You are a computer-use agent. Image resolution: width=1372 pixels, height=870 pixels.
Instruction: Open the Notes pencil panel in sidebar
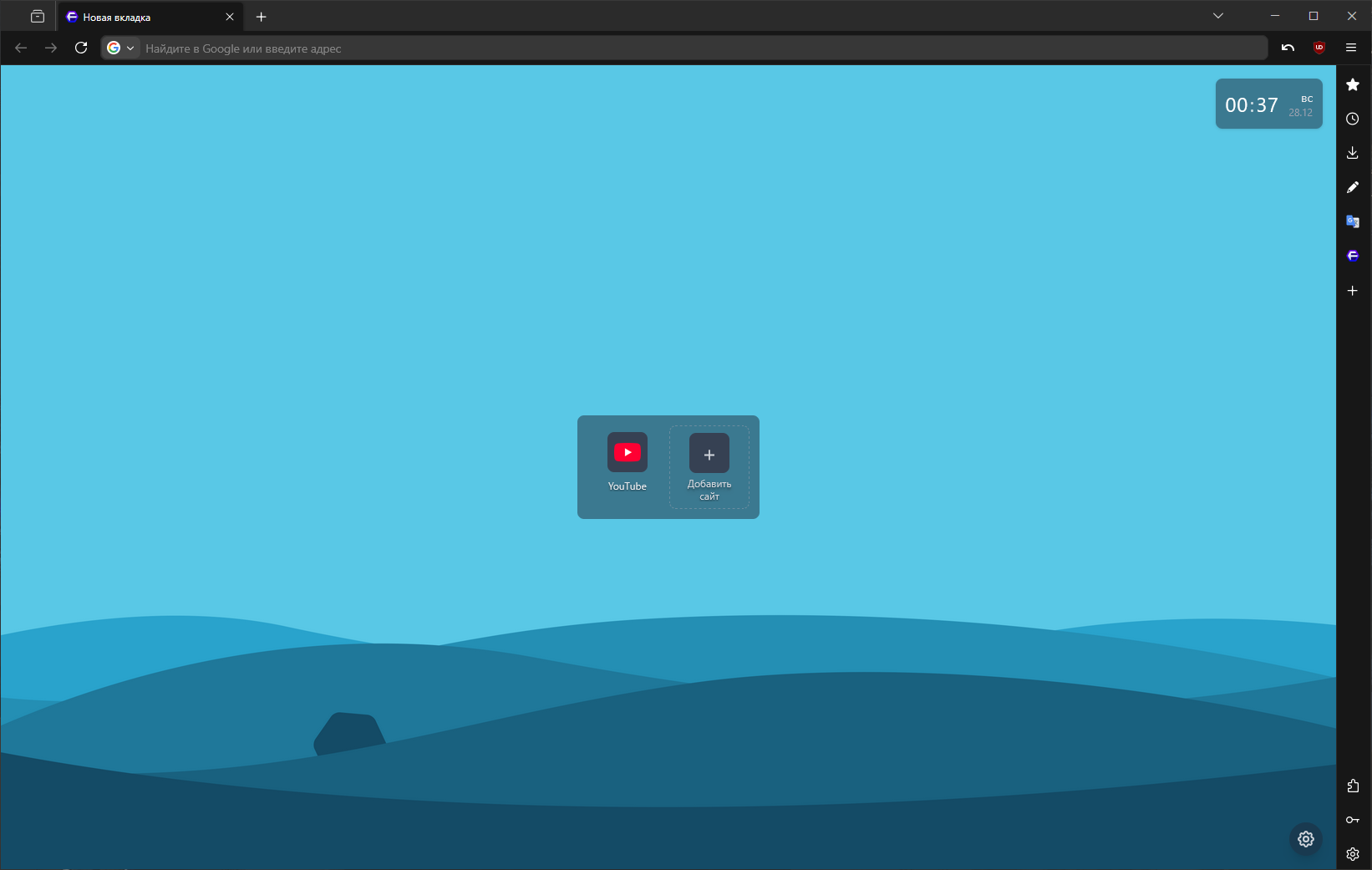(1353, 187)
